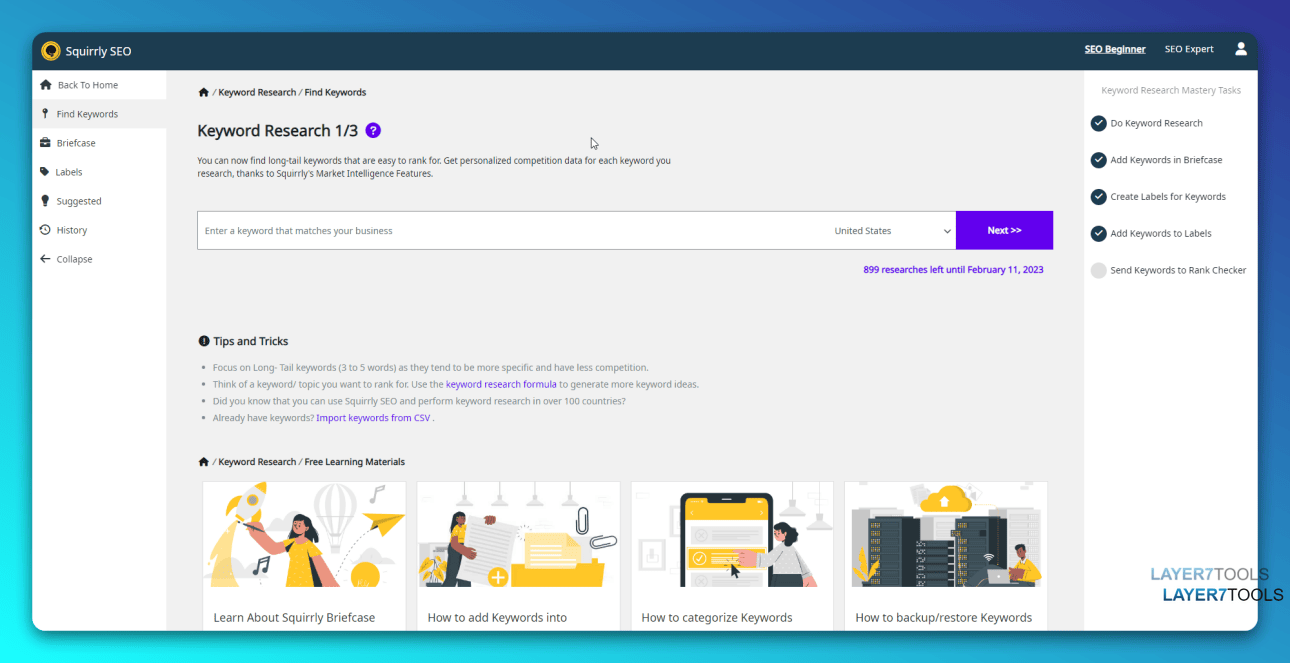Open Briefcase in sidebar menu

click(x=99, y=143)
